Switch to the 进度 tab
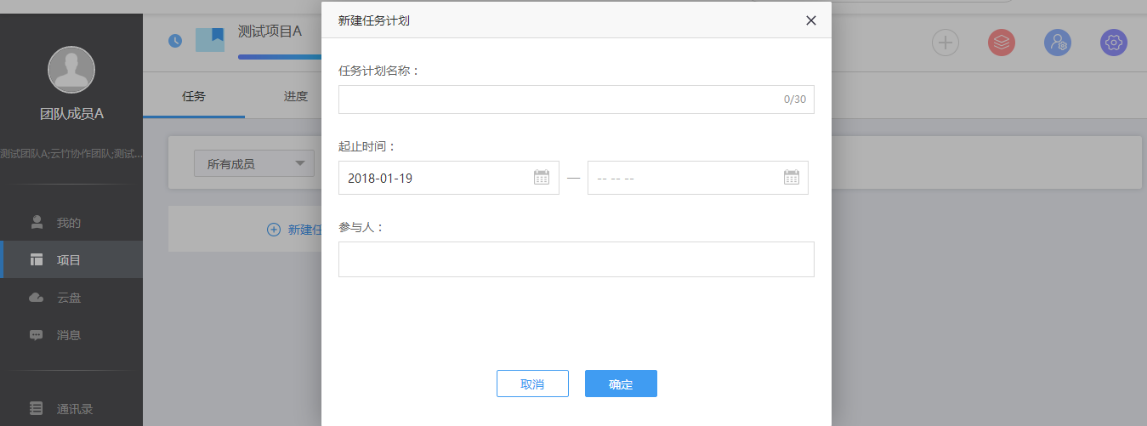Screen dimensions: 1147x426 point(295,97)
